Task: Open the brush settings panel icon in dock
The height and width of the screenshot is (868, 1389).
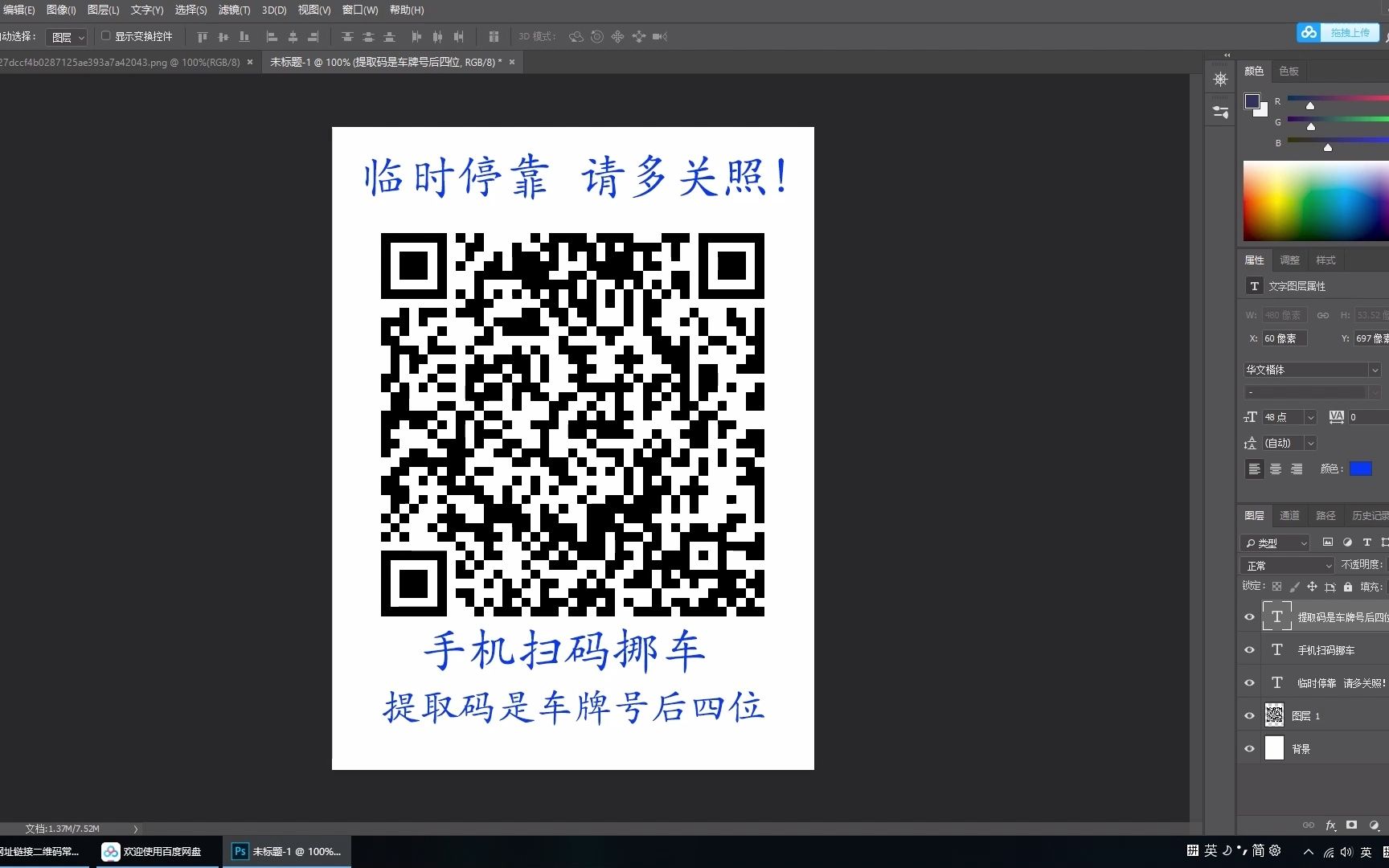Action: [1220, 112]
